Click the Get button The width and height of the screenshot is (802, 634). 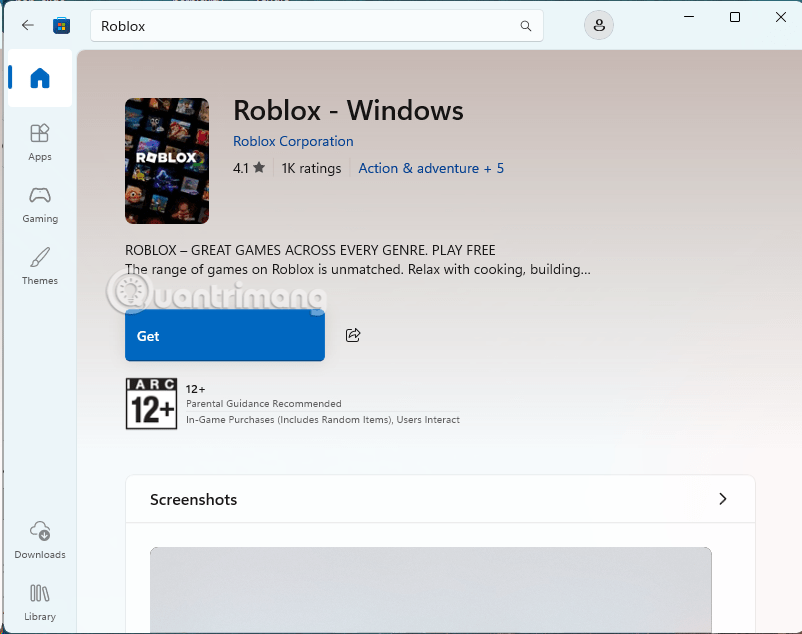click(225, 336)
